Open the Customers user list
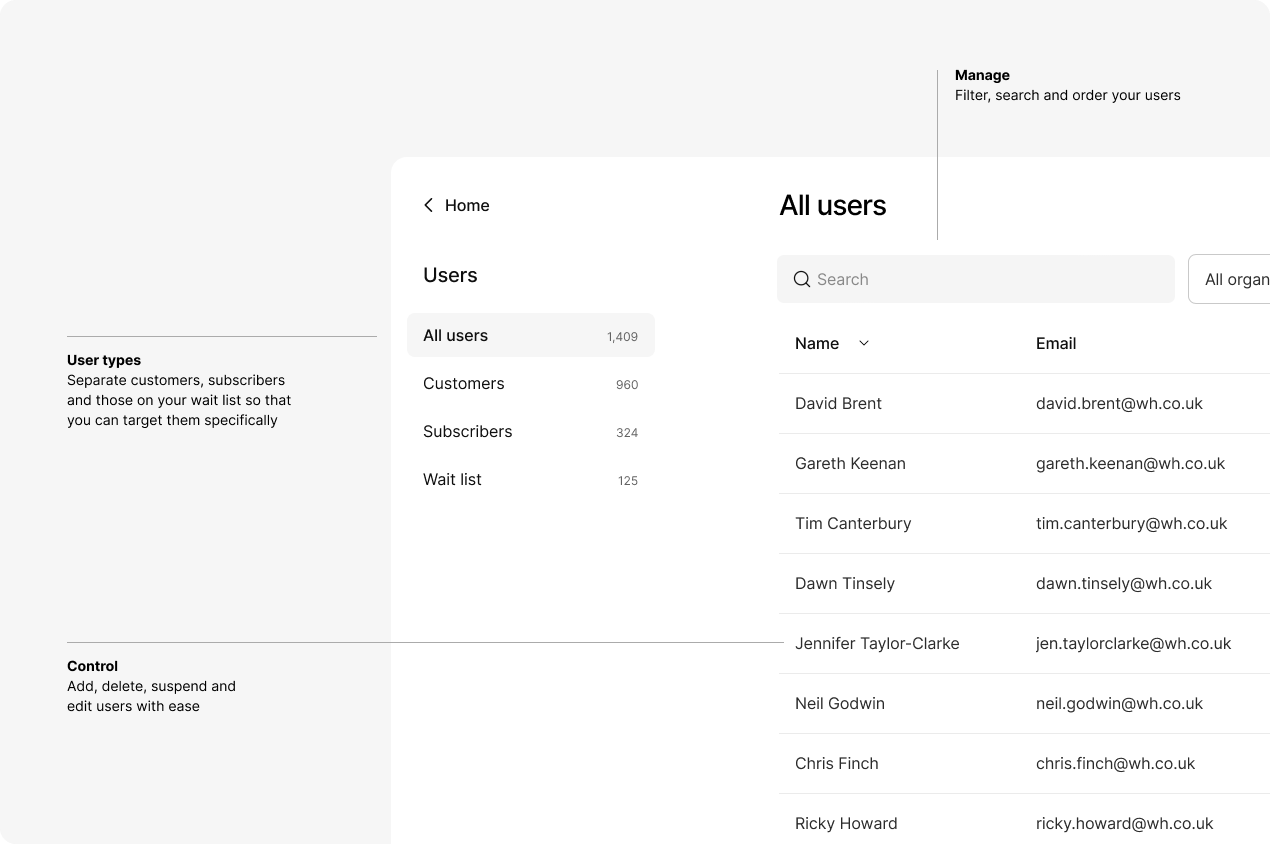Image resolution: width=1270 pixels, height=844 pixels. click(x=530, y=384)
